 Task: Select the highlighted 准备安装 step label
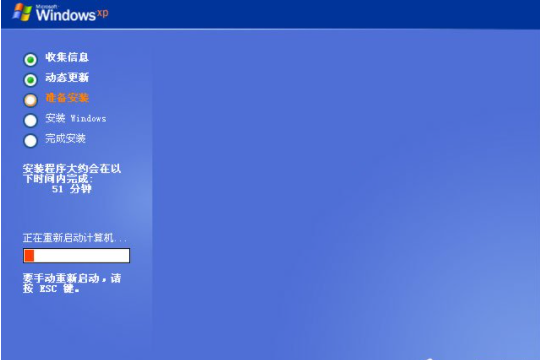(x=67, y=98)
